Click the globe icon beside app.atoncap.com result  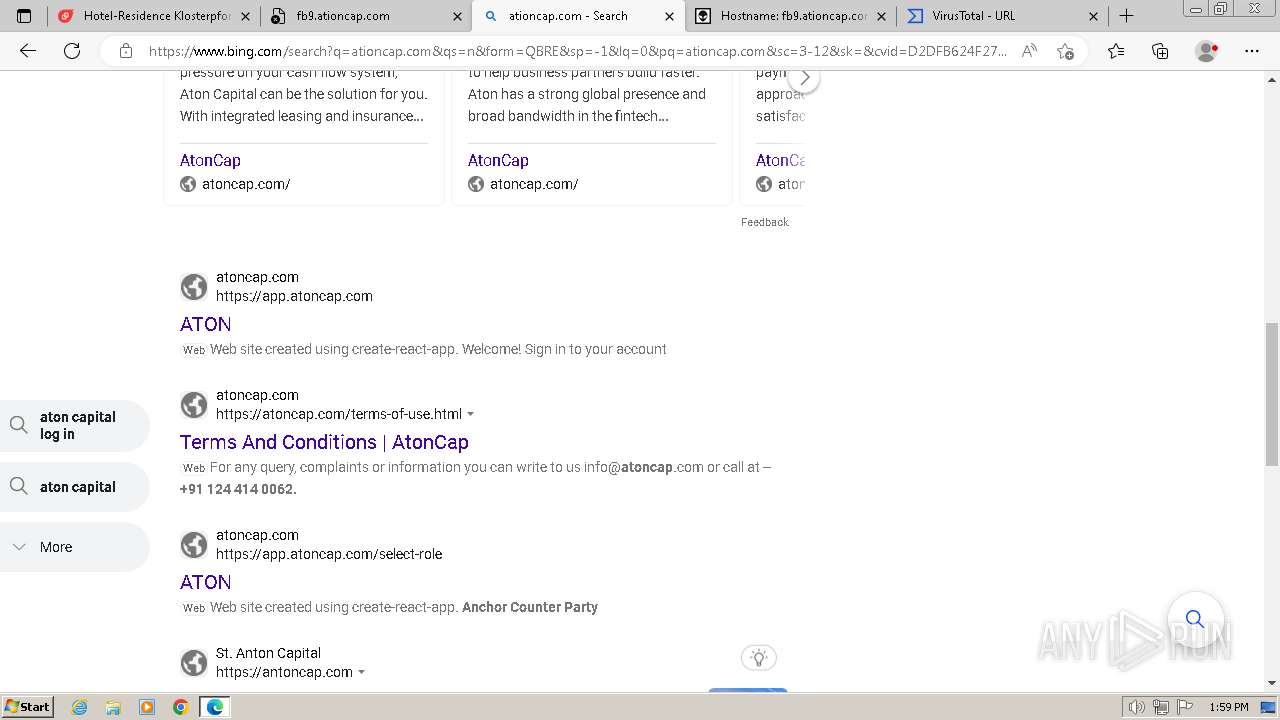click(x=194, y=287)
